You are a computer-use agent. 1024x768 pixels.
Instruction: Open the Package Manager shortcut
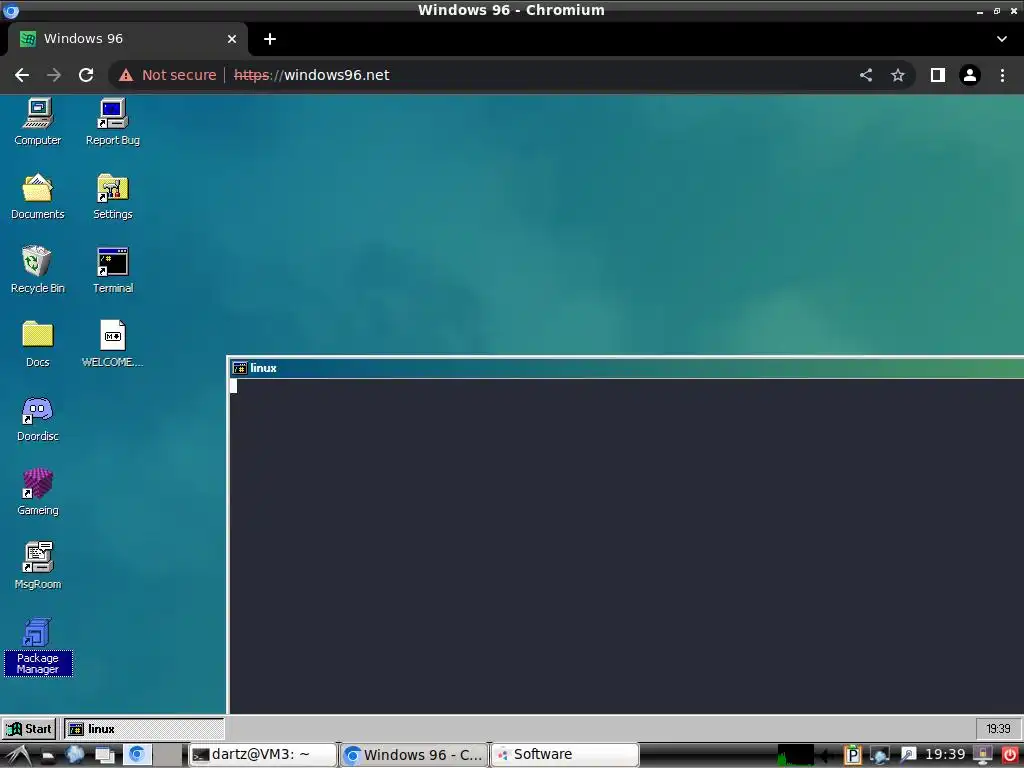click(38, 646)
